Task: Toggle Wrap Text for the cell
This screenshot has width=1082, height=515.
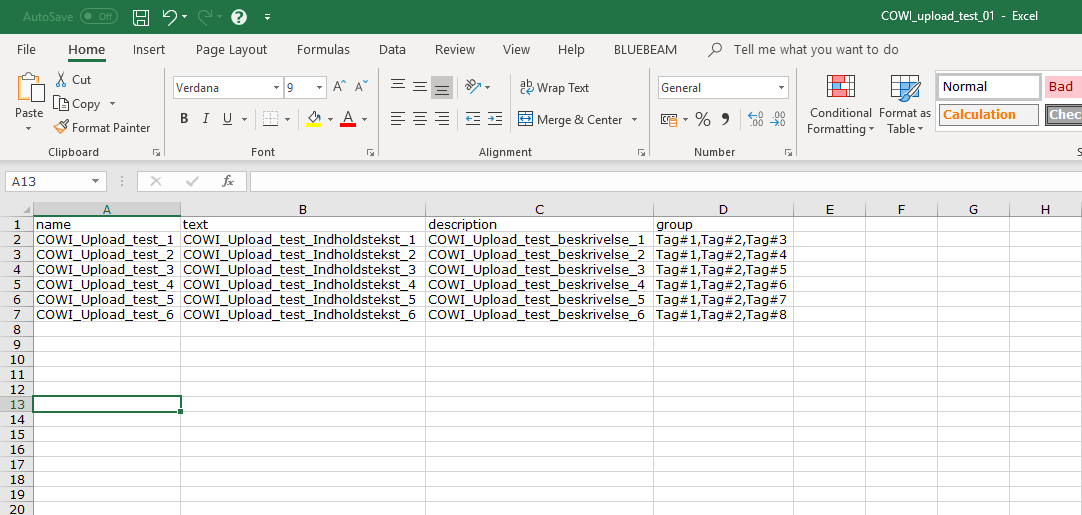Action: click(554, 88)
